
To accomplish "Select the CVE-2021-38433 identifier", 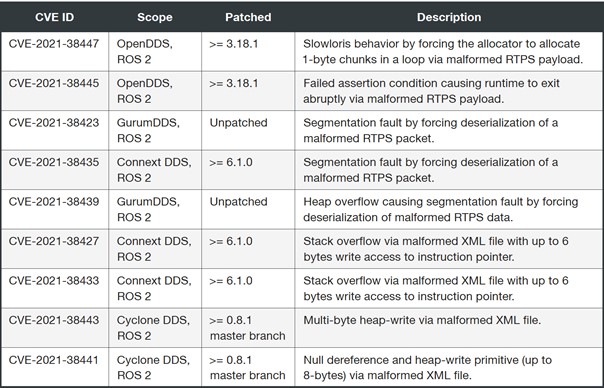I will coord(54,281).
